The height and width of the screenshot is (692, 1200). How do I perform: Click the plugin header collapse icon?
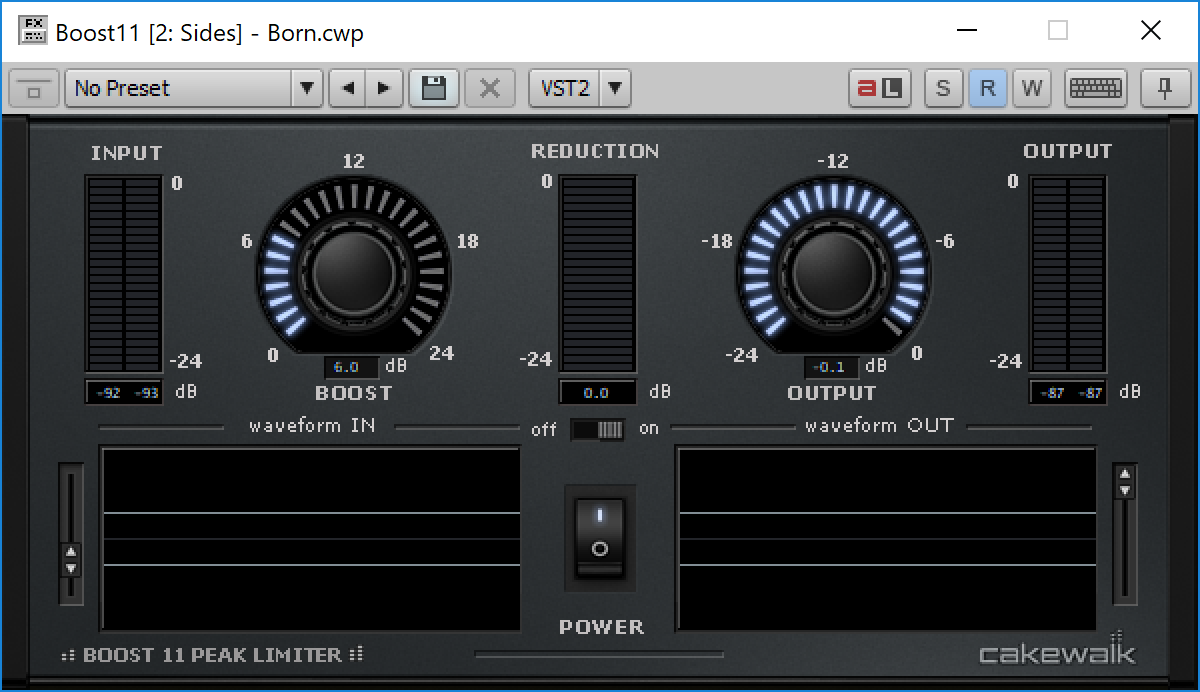[x=34, y=88]
